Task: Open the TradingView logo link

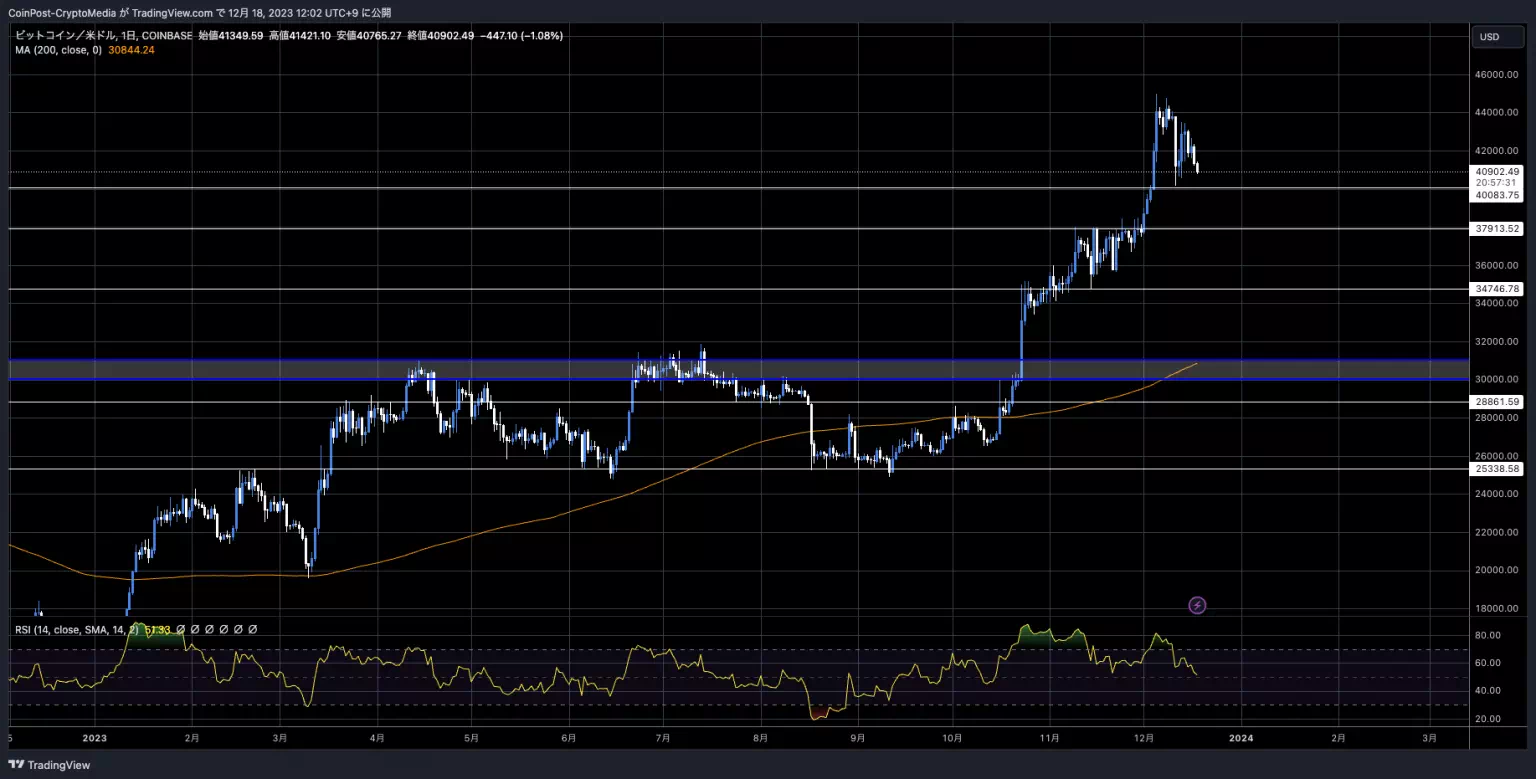Action: [47, 765]
